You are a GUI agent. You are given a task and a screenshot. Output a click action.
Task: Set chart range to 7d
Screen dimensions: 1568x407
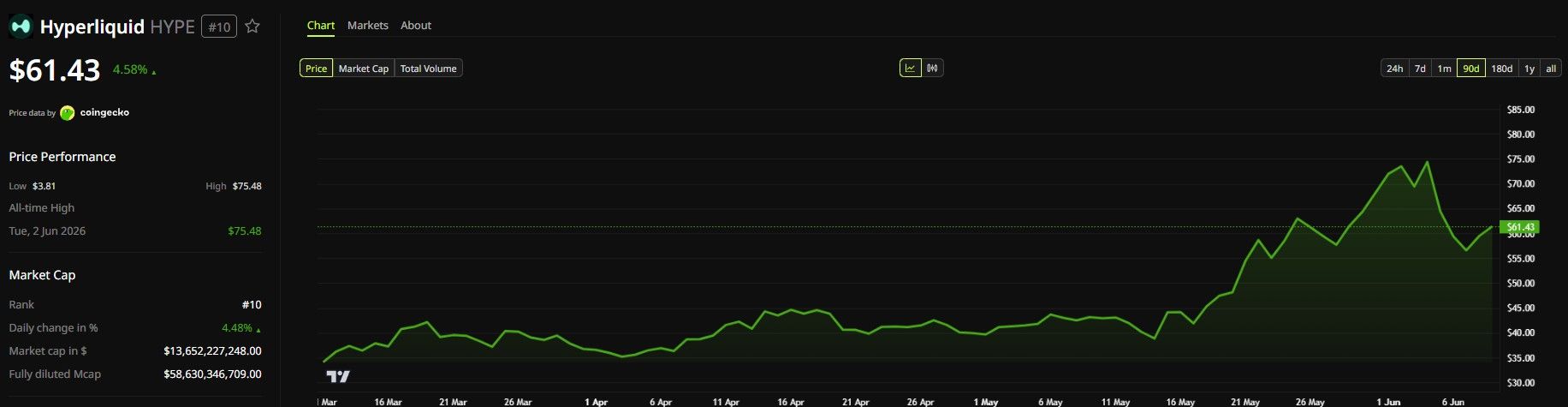click(1420, 69)
